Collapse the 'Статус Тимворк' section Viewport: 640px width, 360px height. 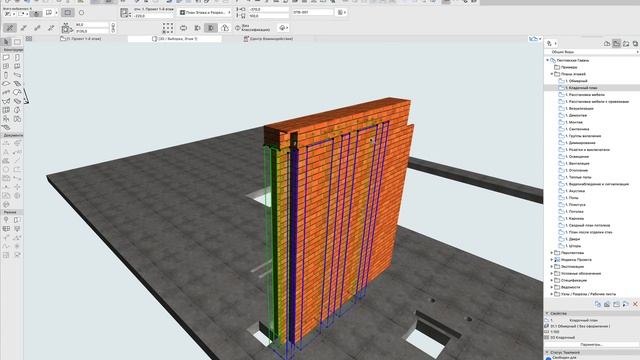(x=547, y=352)
